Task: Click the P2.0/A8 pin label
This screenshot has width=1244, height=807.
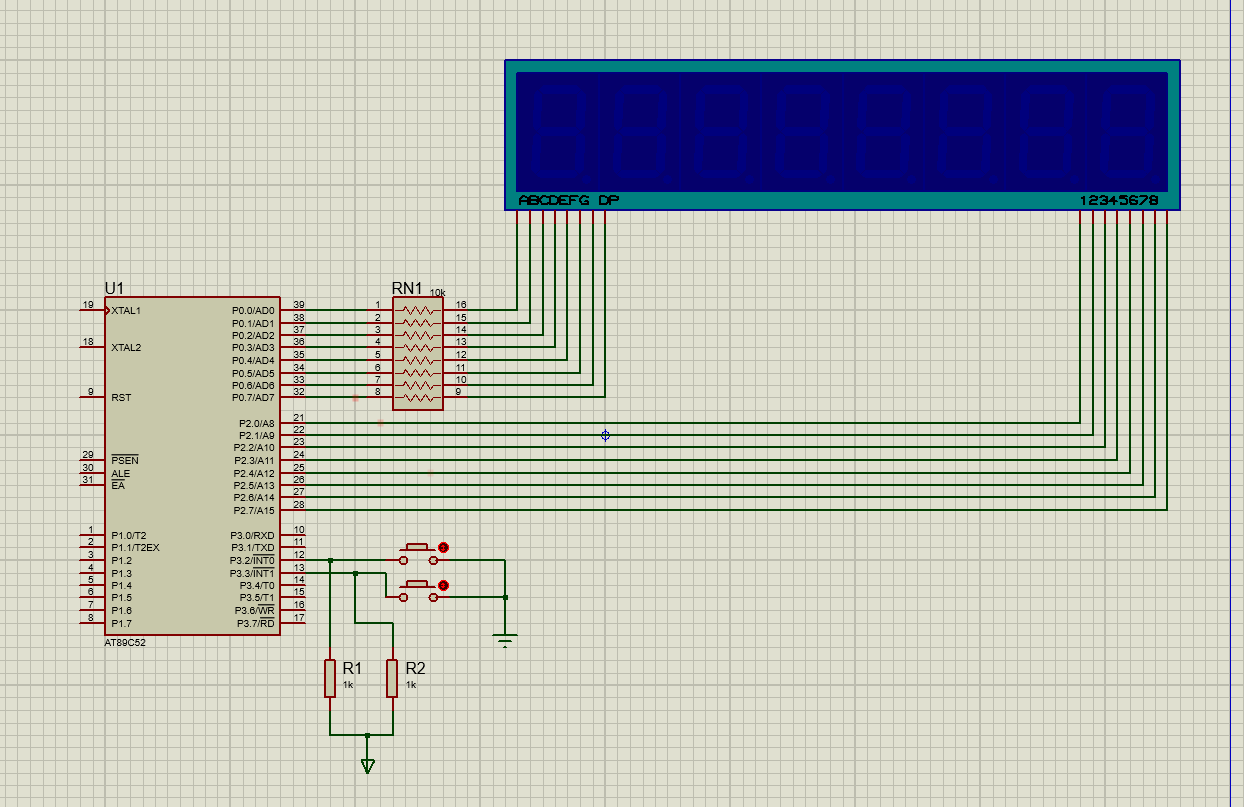Action: point(257,424)
